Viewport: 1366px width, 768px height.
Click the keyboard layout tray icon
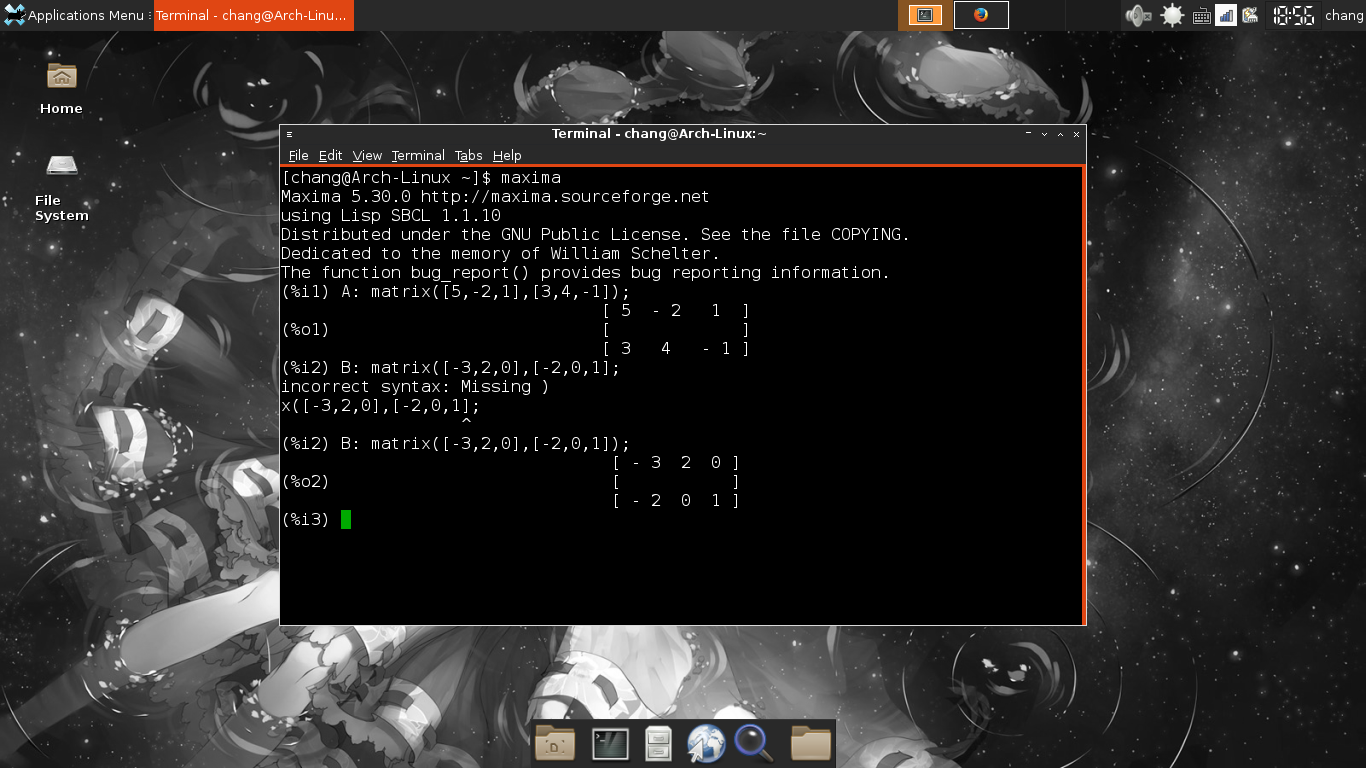click(x=1202, y=16)
